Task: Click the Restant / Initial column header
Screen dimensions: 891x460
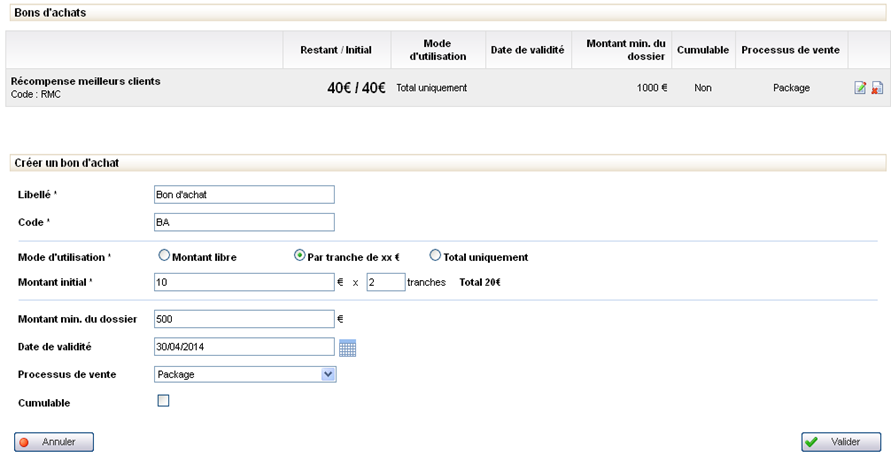Action: pos(335,50)
